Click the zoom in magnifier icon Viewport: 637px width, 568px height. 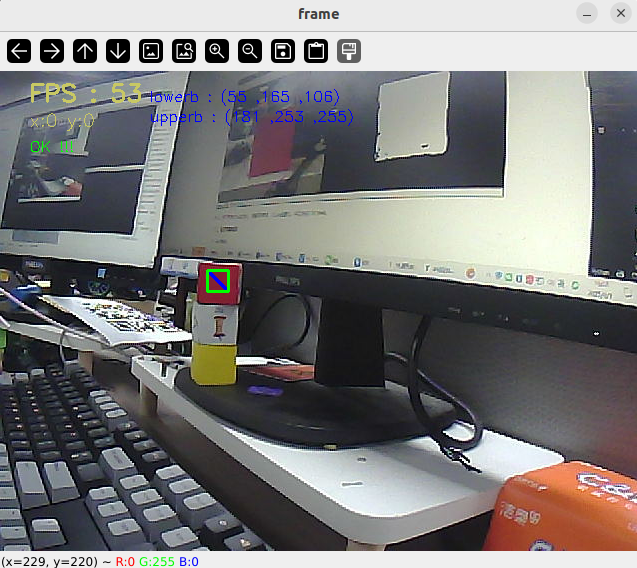pos(217,51)
